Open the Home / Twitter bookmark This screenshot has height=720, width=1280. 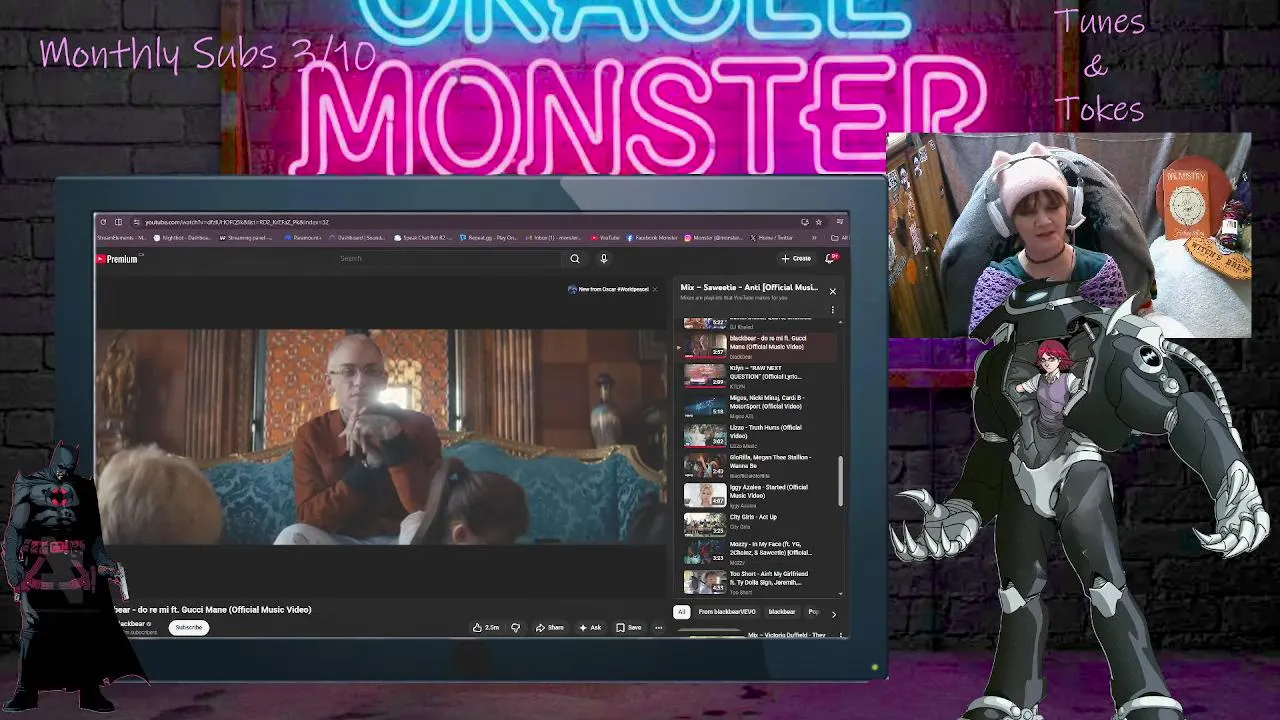coord(772,238)
